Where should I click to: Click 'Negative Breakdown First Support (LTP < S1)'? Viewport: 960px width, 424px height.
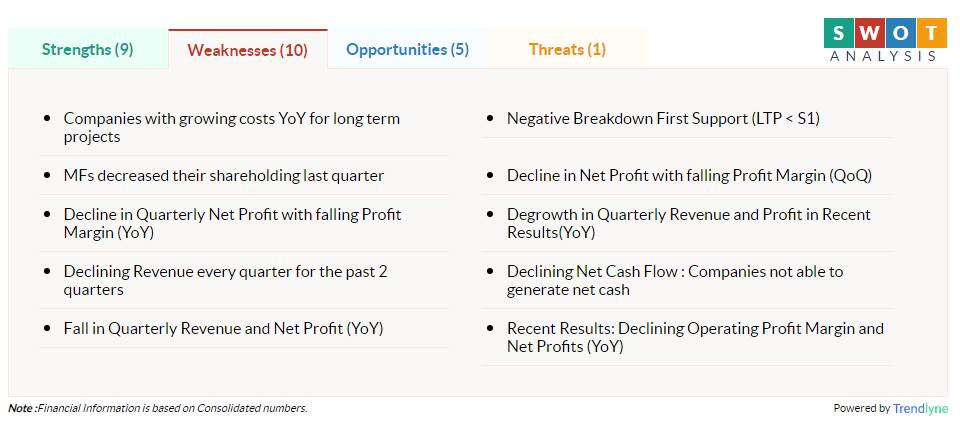pos(663,119)
